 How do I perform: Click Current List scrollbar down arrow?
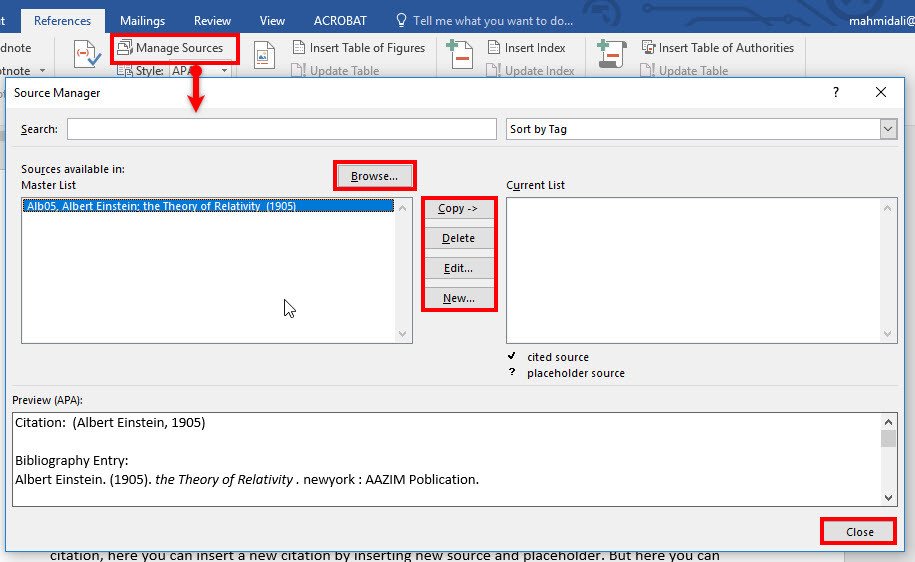pos(888,334)
